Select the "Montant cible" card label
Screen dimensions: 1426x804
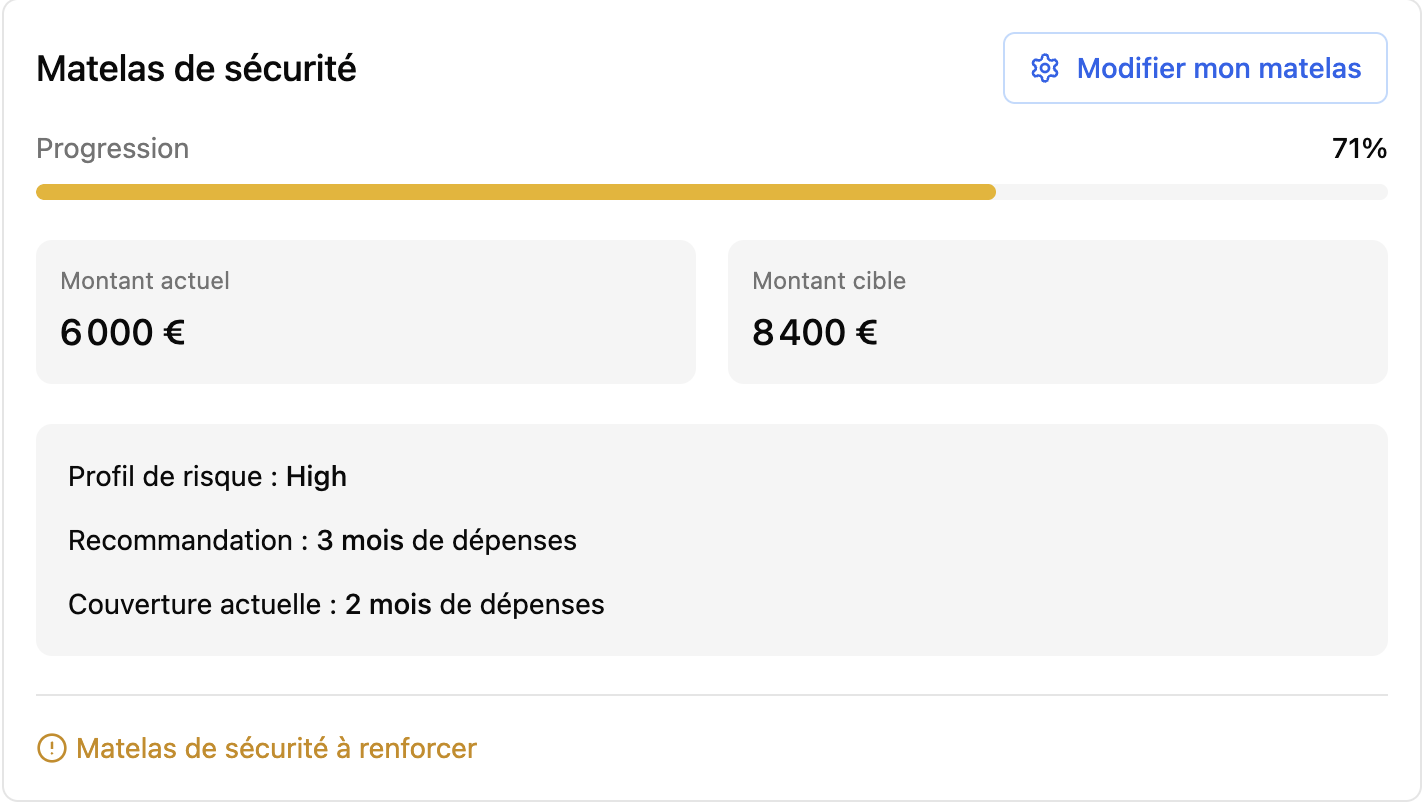(x=829, y=281)
